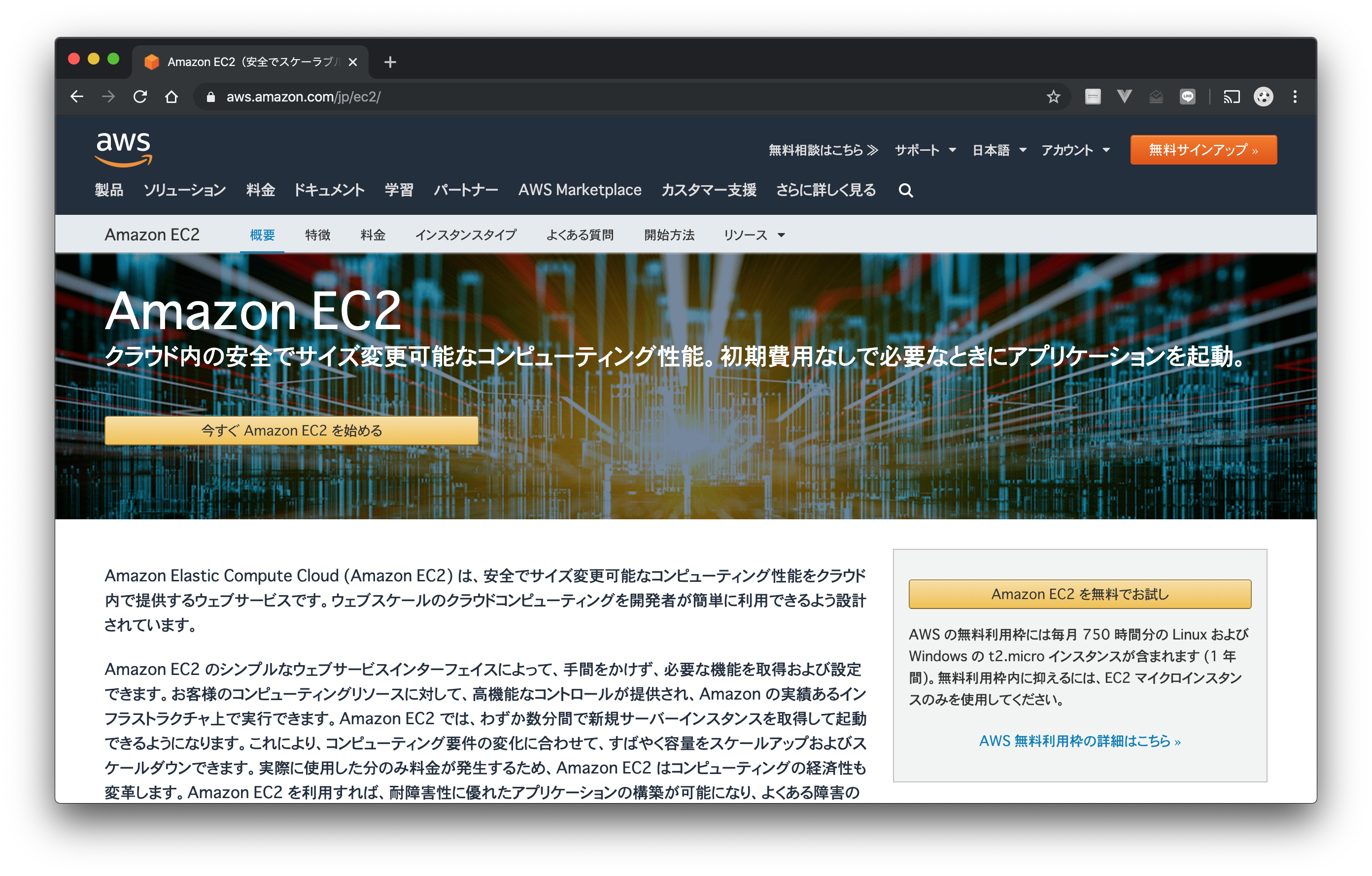This screenshot has width=1372, height=876.
Task: Open the カスタマー支援 menu
Action: 709,190
